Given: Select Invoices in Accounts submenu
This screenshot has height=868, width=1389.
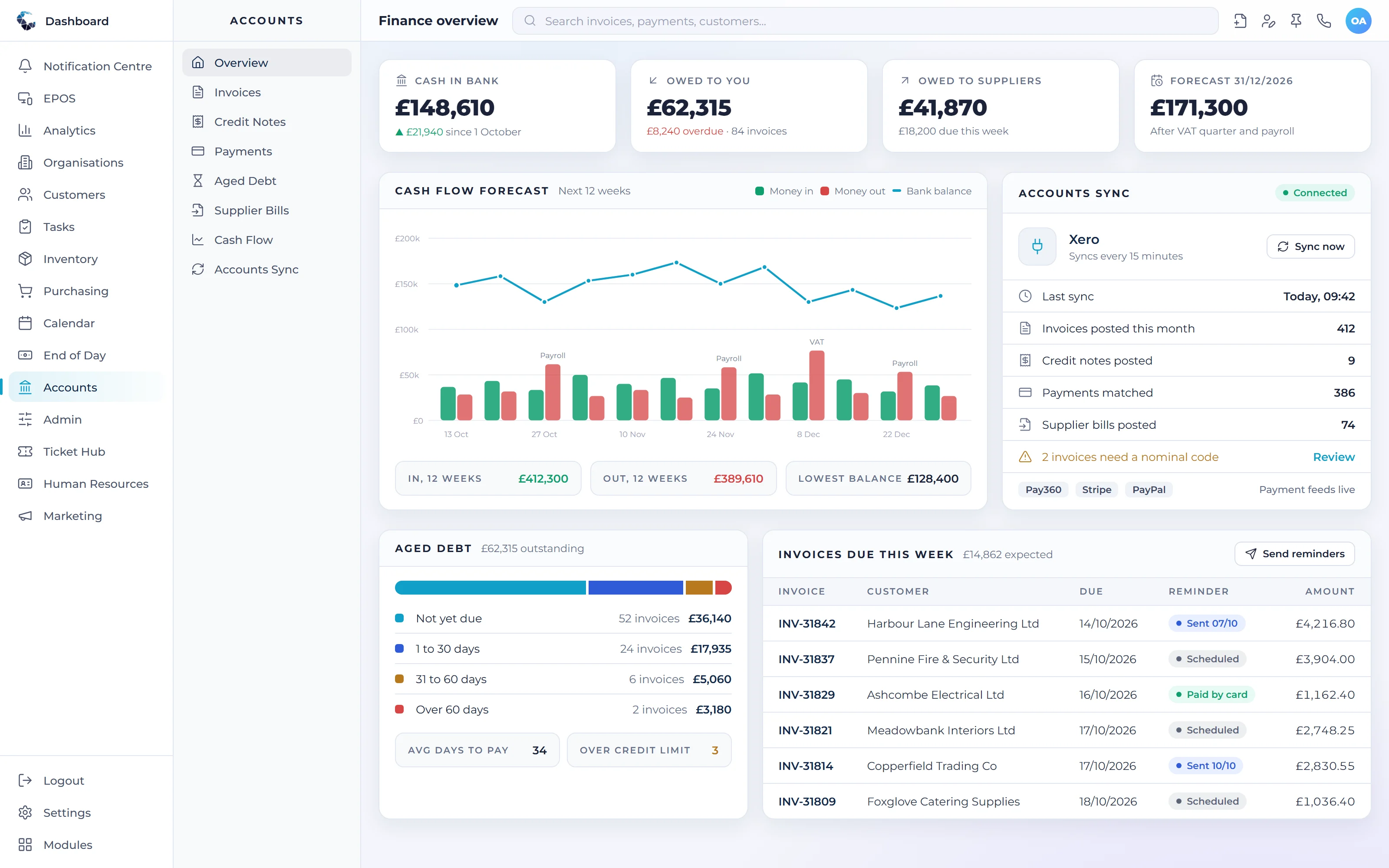Looking at the screenshot, I should (267, 92).
